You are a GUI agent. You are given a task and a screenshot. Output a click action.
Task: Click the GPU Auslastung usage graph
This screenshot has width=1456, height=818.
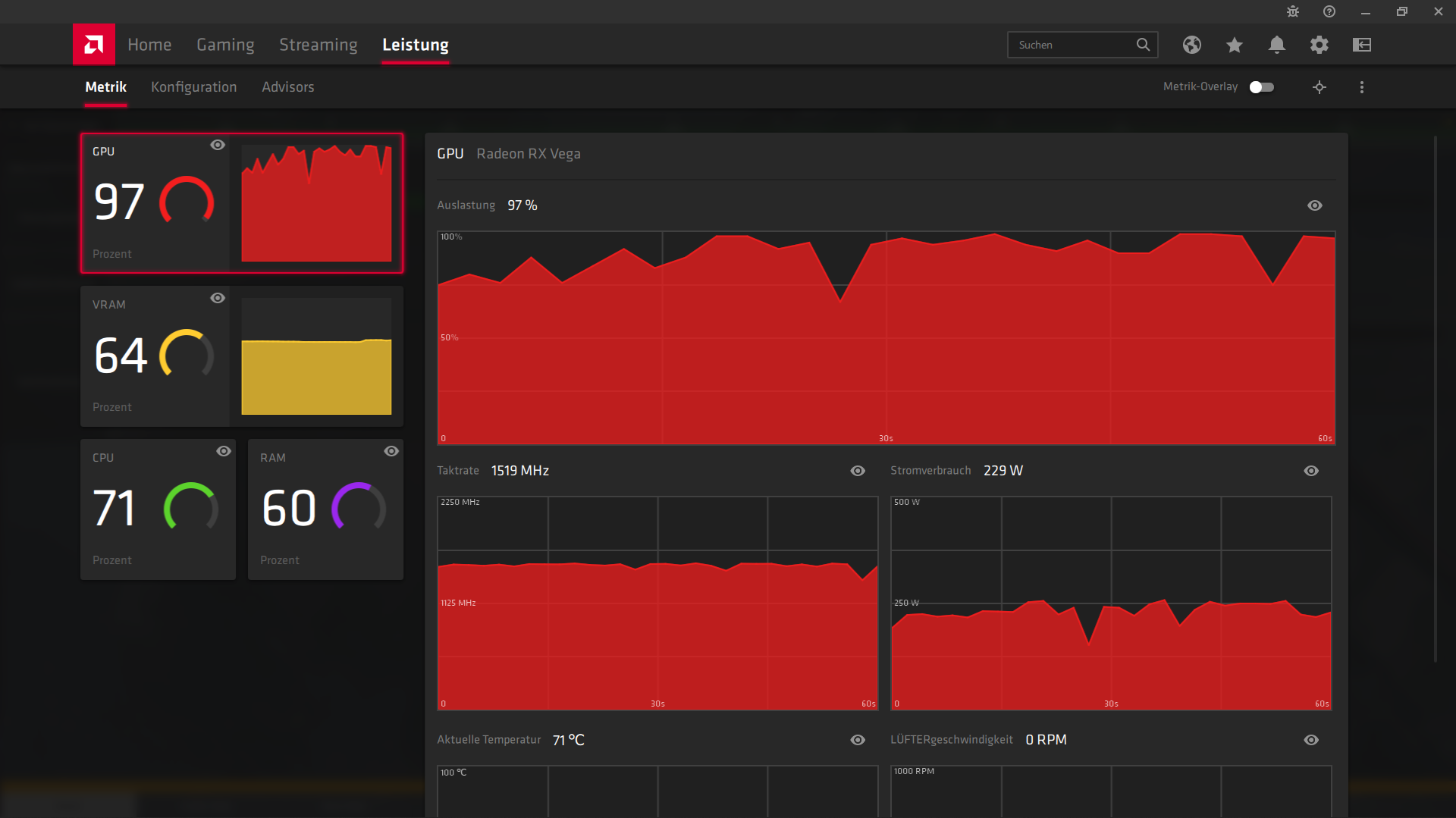[x=886, y=337]
